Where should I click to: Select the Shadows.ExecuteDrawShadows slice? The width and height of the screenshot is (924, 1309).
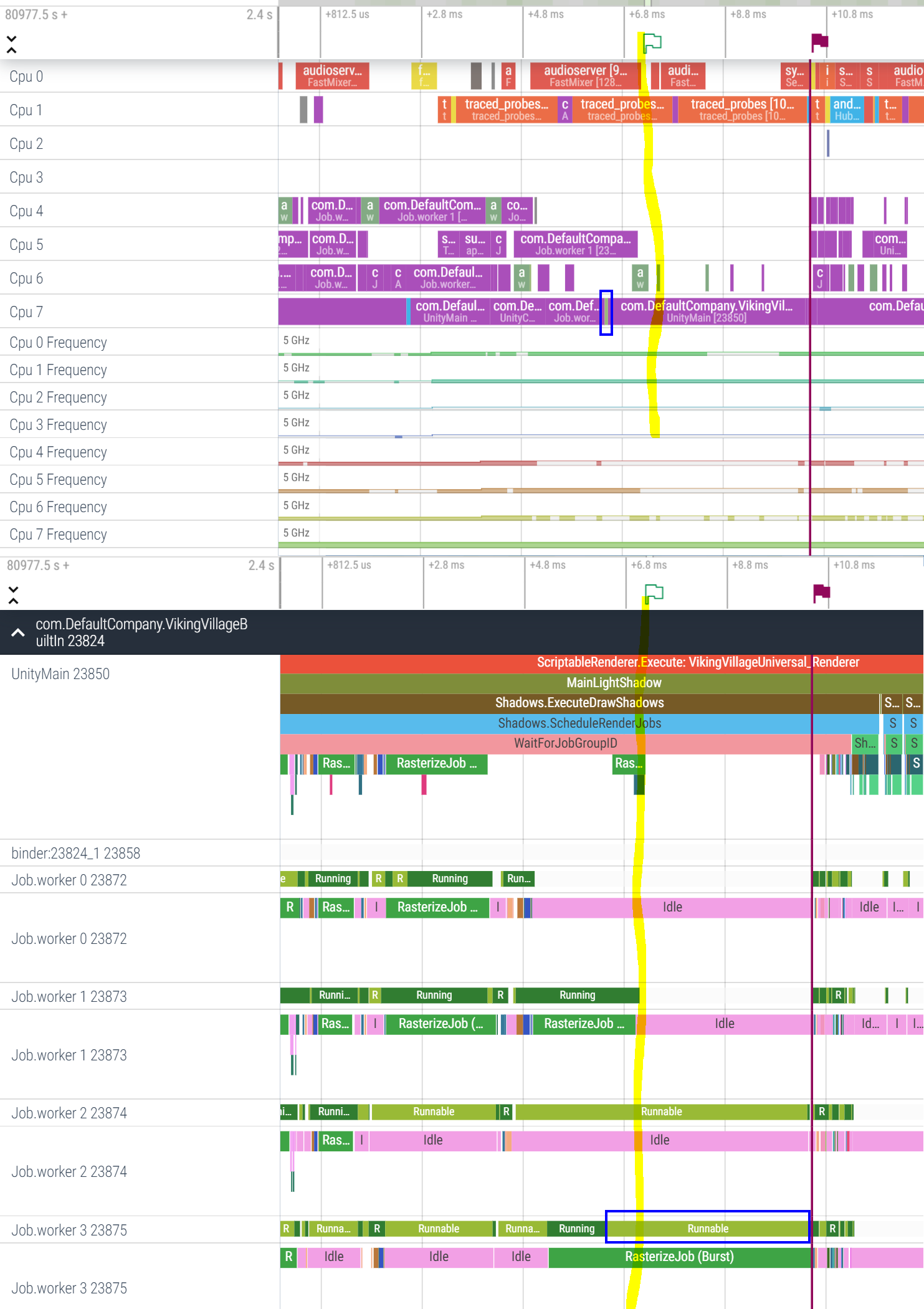579,703
